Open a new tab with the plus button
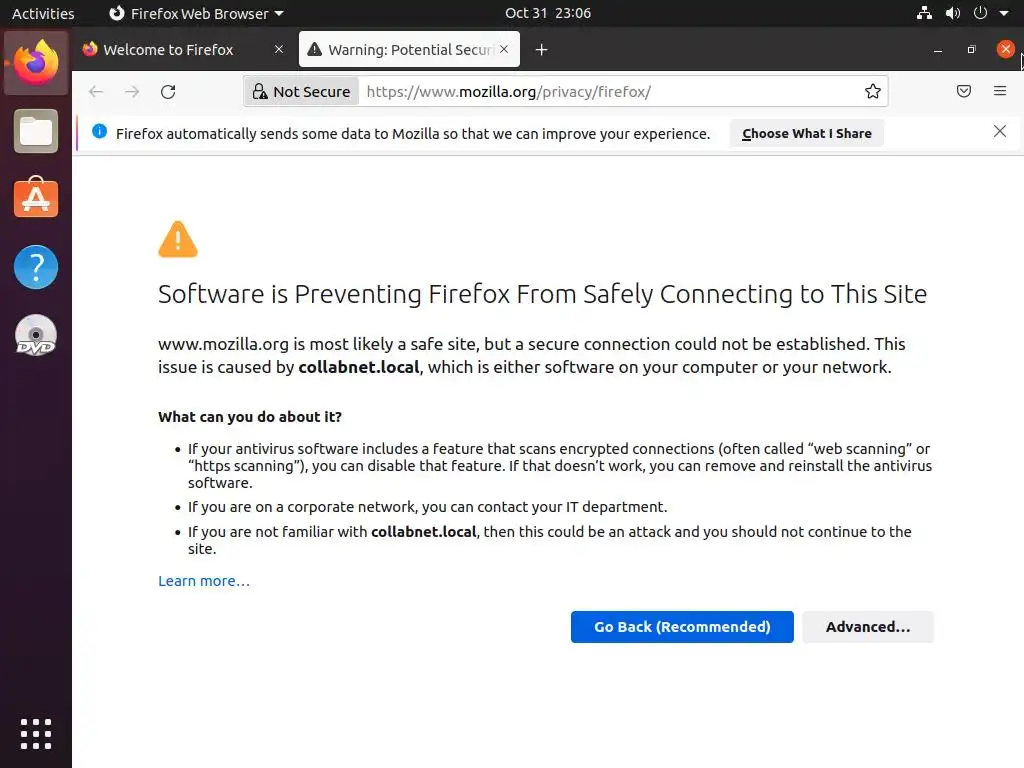 pos(541,50)
